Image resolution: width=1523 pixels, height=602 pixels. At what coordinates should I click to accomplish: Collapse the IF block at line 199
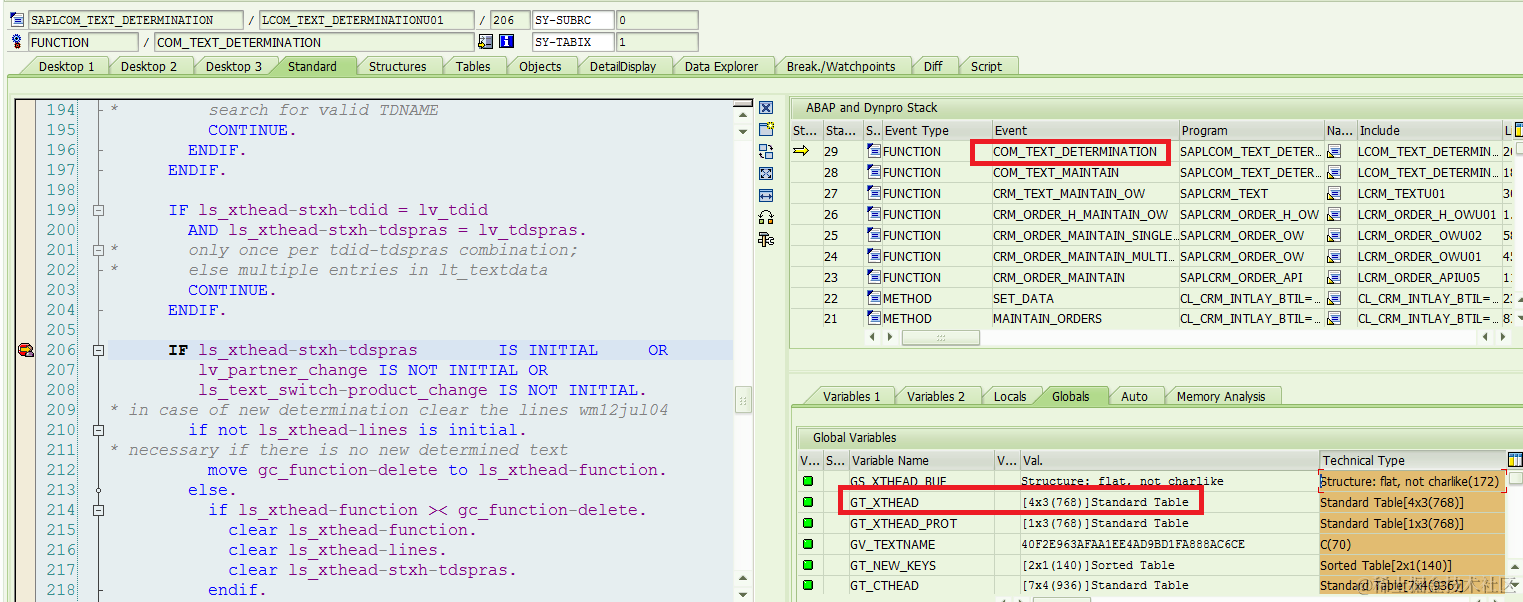click(98, 210)
